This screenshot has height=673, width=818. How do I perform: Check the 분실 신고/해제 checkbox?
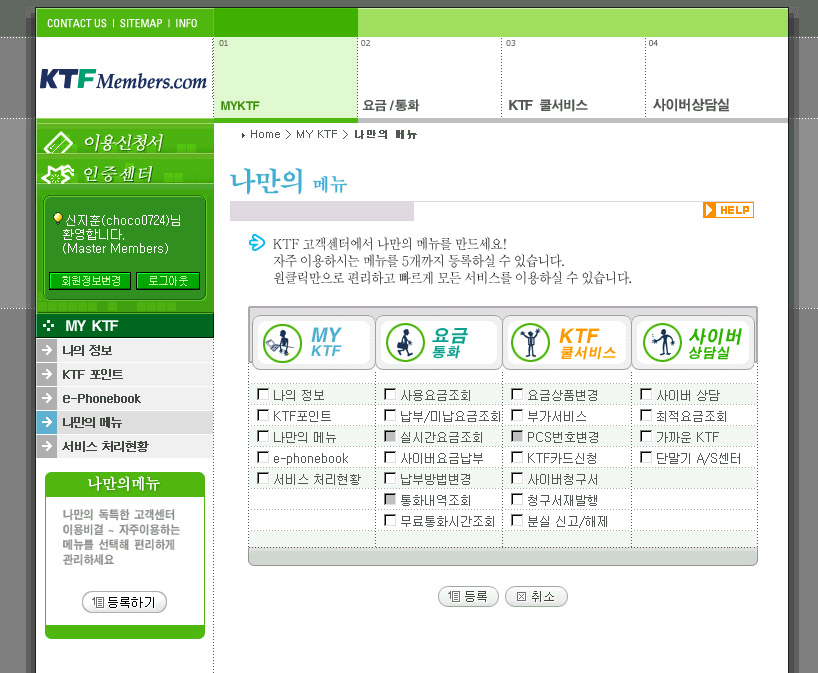click(x=517, y=520)
